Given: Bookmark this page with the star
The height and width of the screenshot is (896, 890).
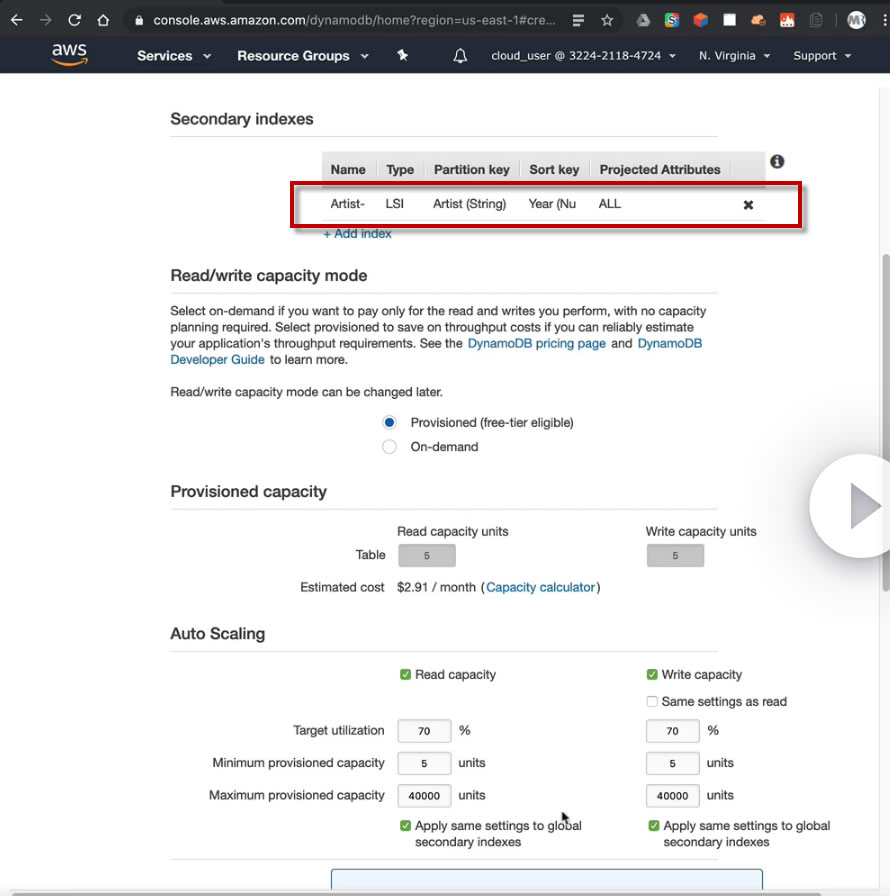Looking at the screenshot, I should pos(607,21).
